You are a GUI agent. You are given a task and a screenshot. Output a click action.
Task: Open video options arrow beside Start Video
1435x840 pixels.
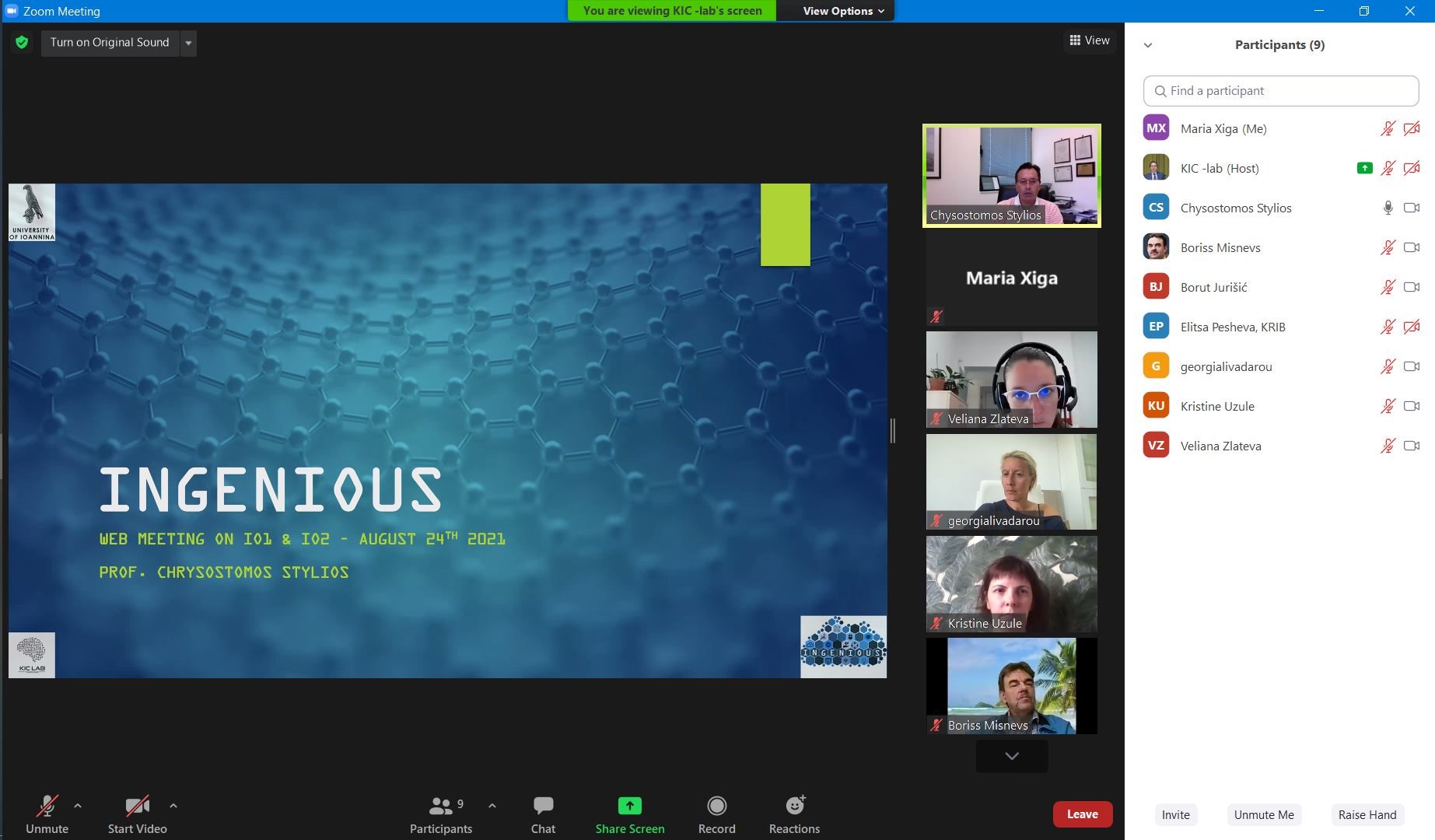(x=173, y=806)
